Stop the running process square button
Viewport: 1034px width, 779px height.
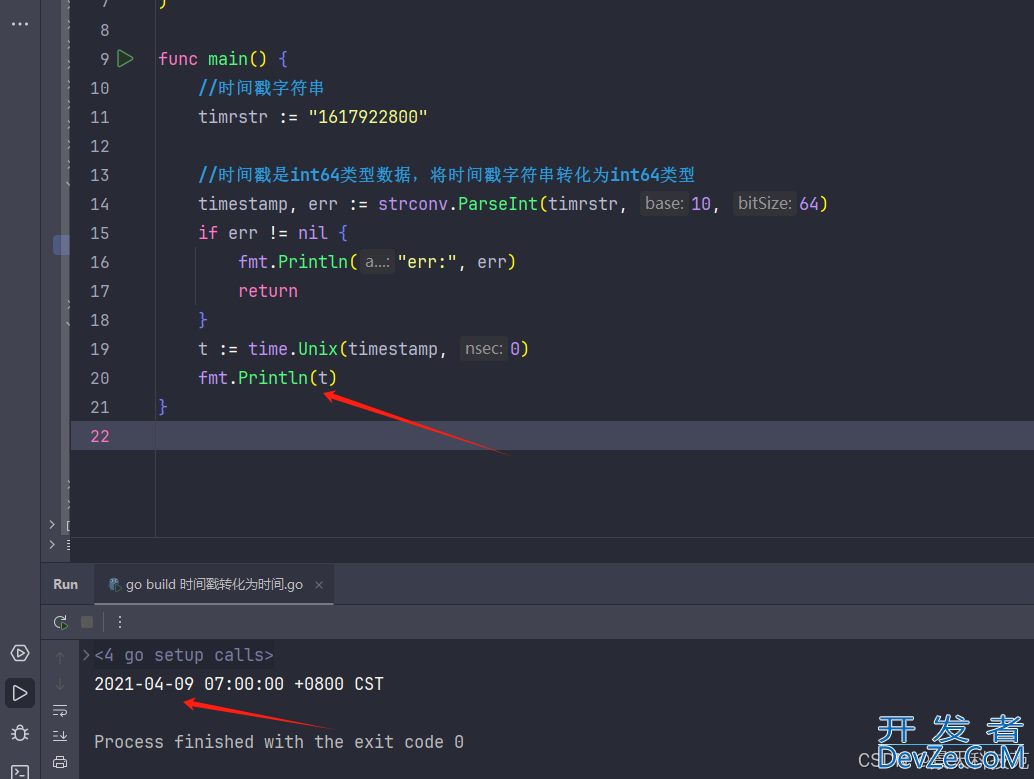87,622
